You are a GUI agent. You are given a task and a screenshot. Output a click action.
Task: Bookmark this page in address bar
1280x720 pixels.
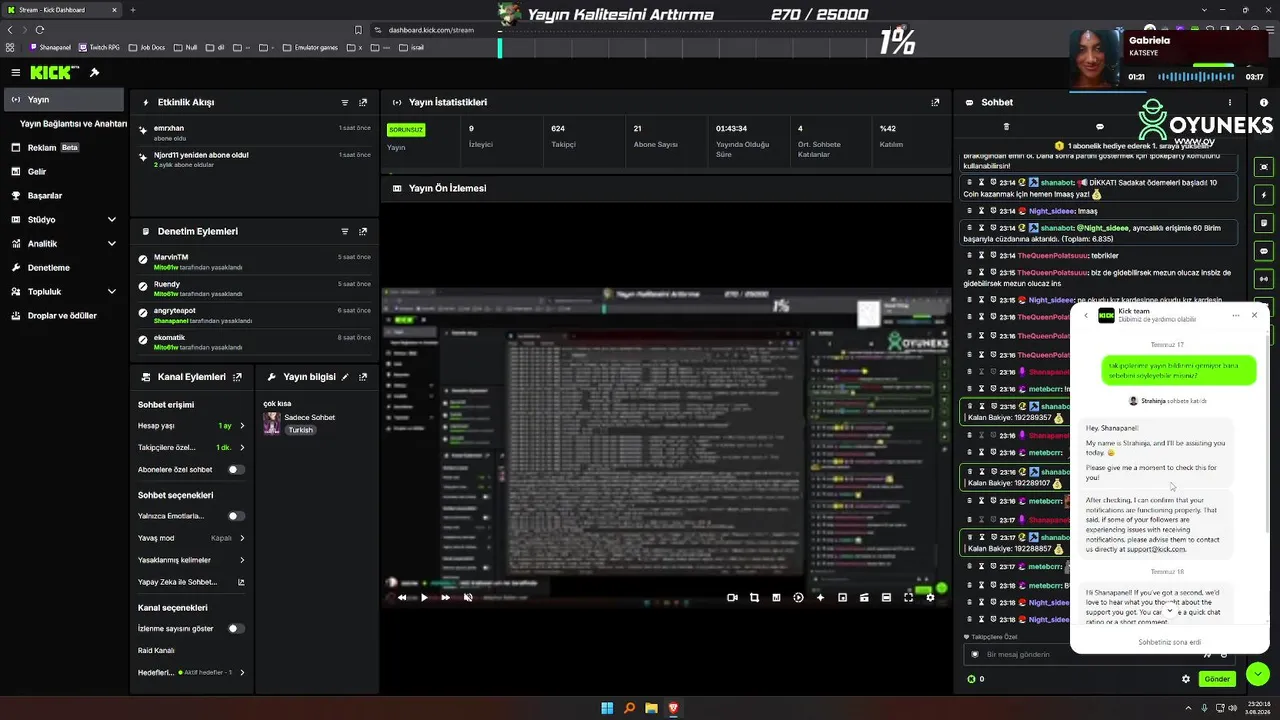pos(358,30)
